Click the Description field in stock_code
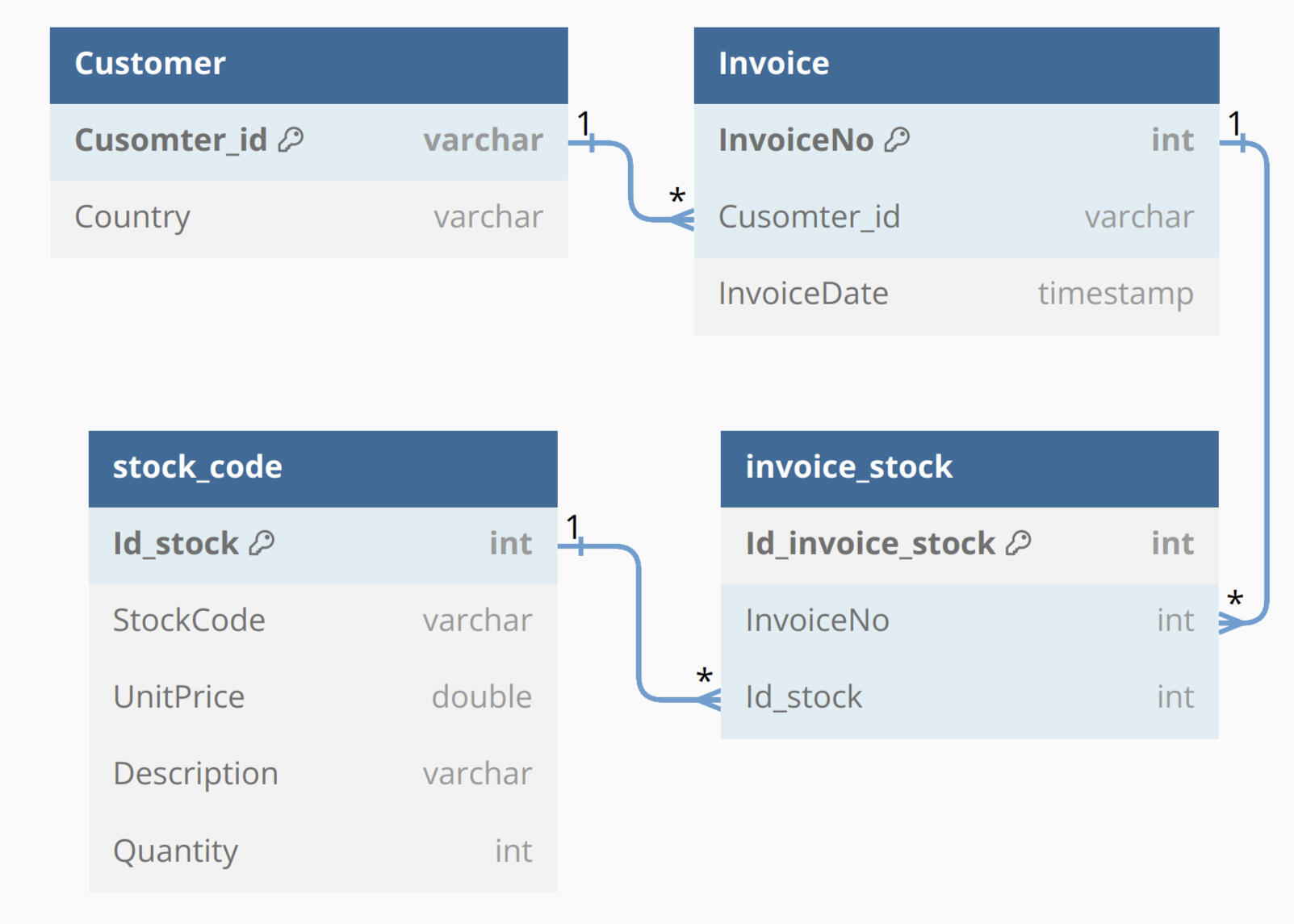 (x=196, y=774)
